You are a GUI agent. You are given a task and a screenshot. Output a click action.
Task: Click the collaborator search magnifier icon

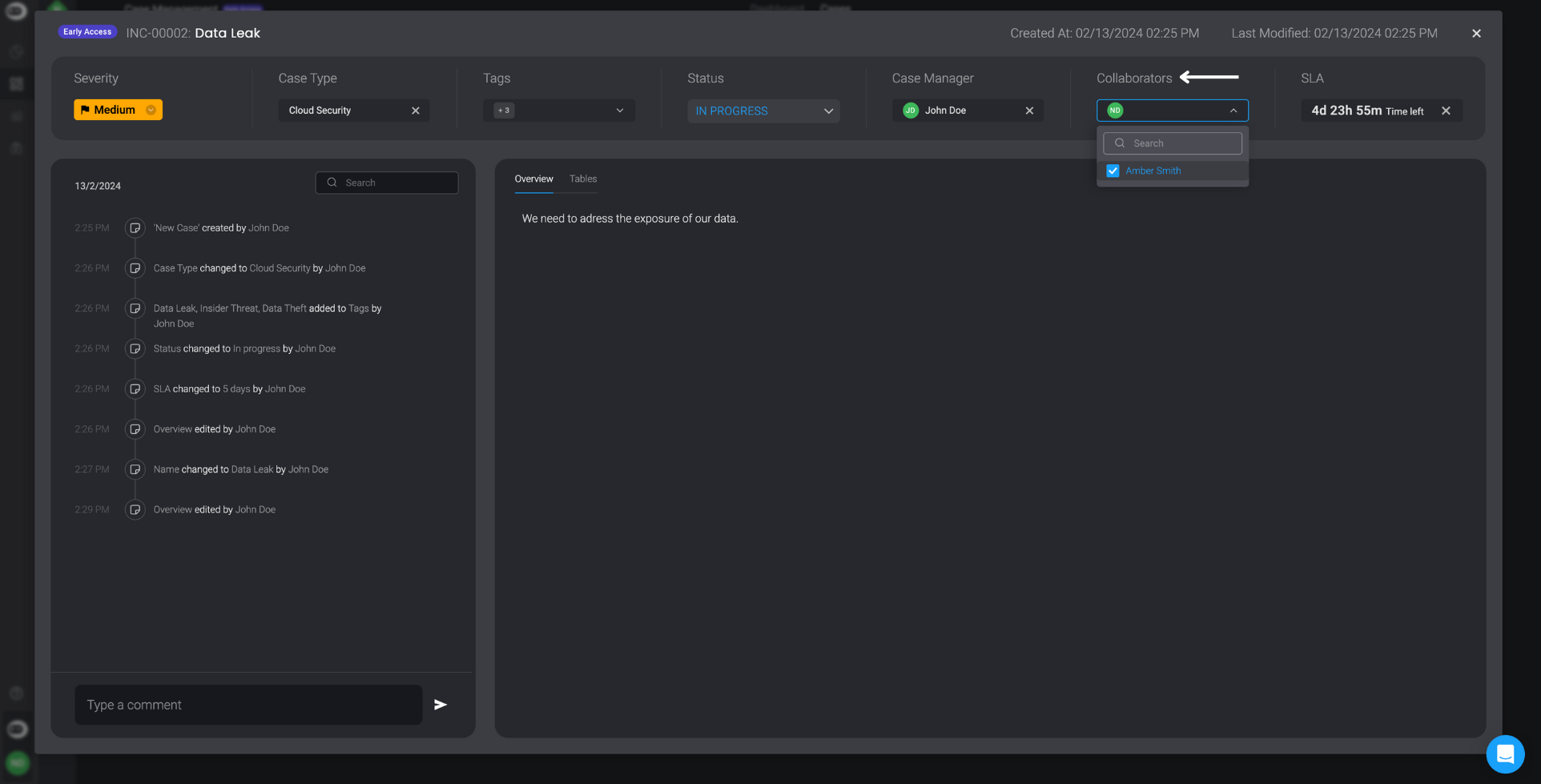tap(1120, 143)
